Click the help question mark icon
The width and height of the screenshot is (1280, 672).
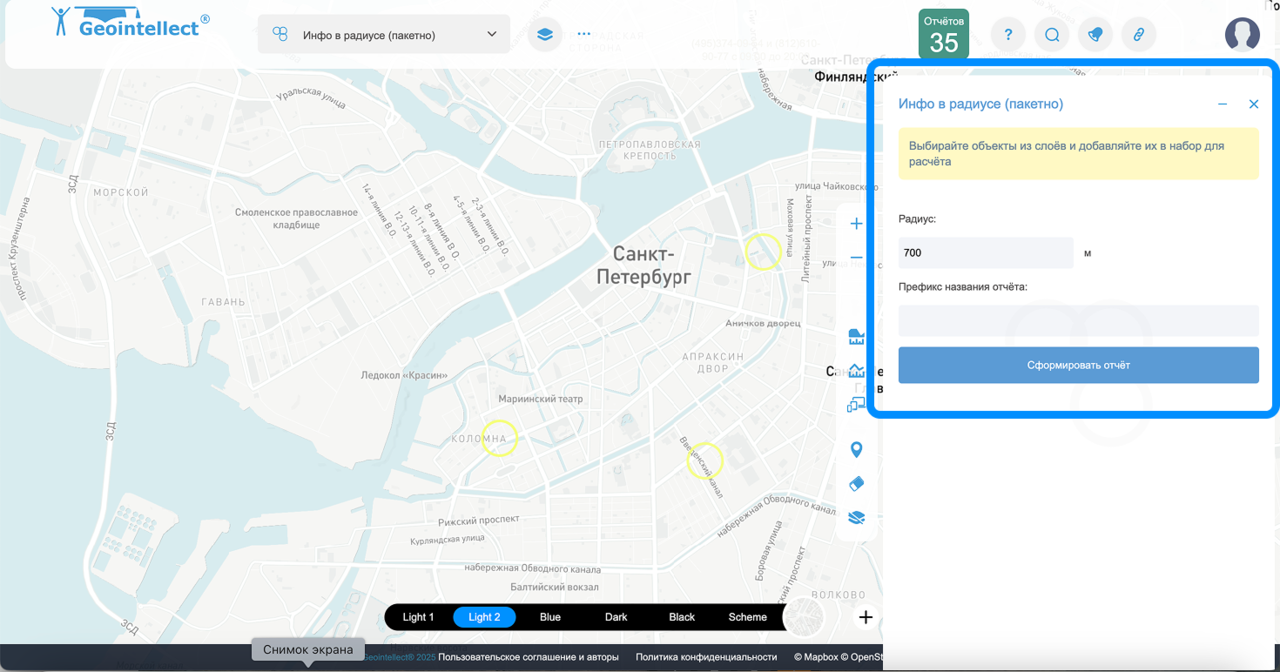coord(1008,34)
